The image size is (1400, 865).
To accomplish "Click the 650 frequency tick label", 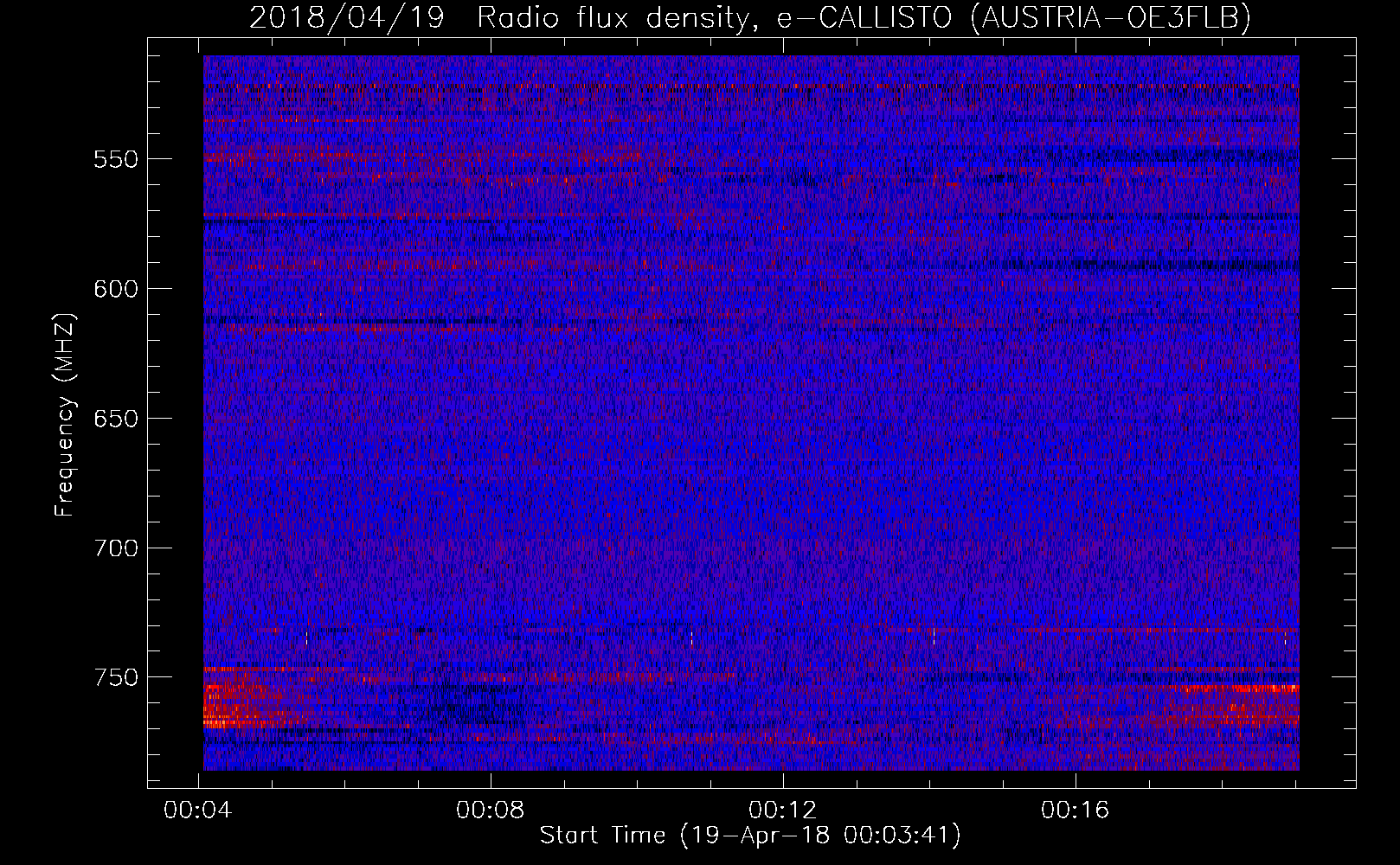I will (116, 419).
